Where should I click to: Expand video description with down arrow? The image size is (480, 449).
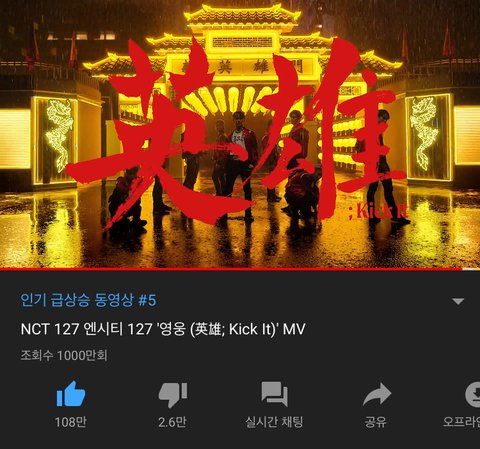pos(458,301)
